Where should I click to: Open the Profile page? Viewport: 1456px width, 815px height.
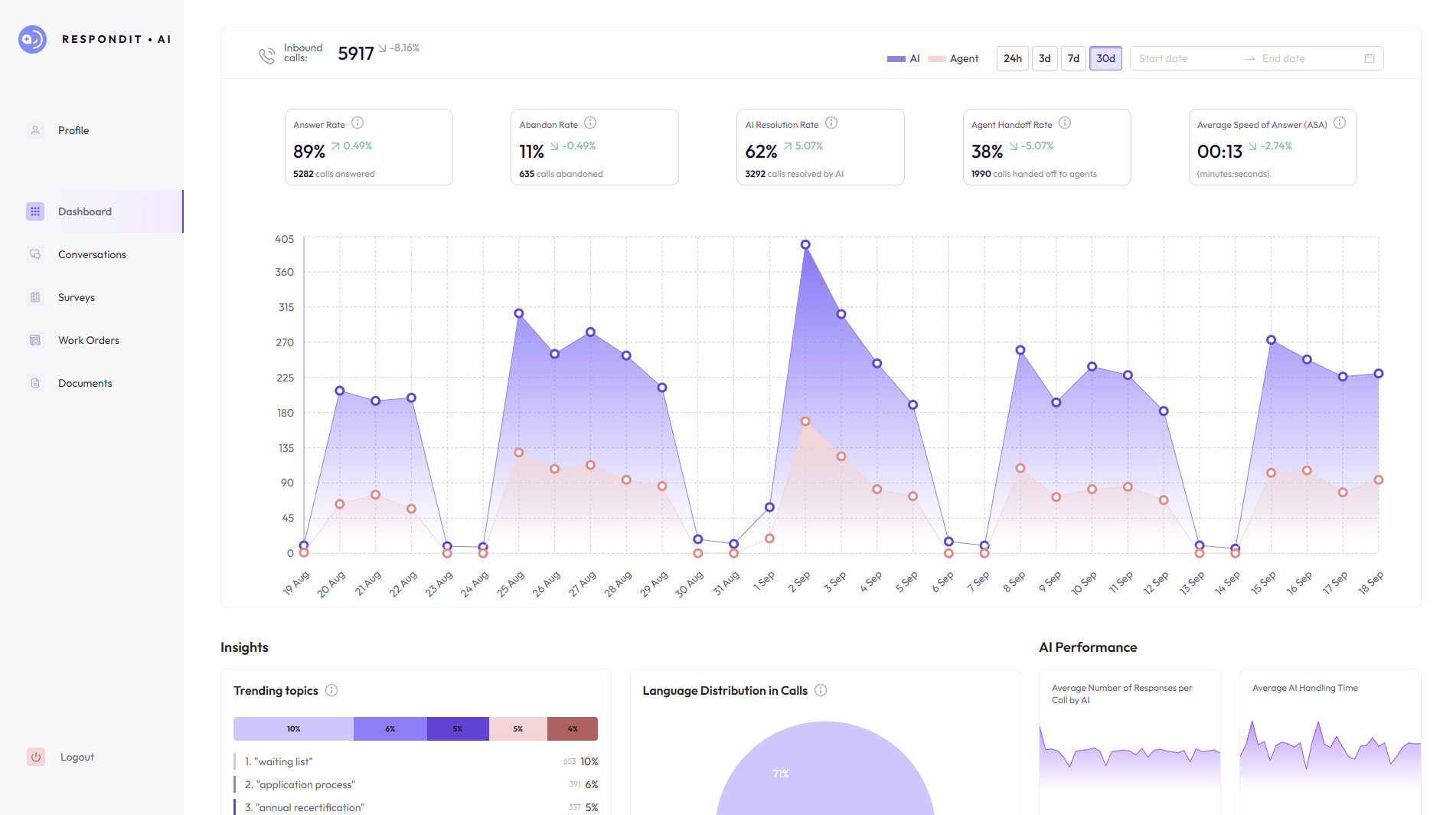click(x=73, y=130)
